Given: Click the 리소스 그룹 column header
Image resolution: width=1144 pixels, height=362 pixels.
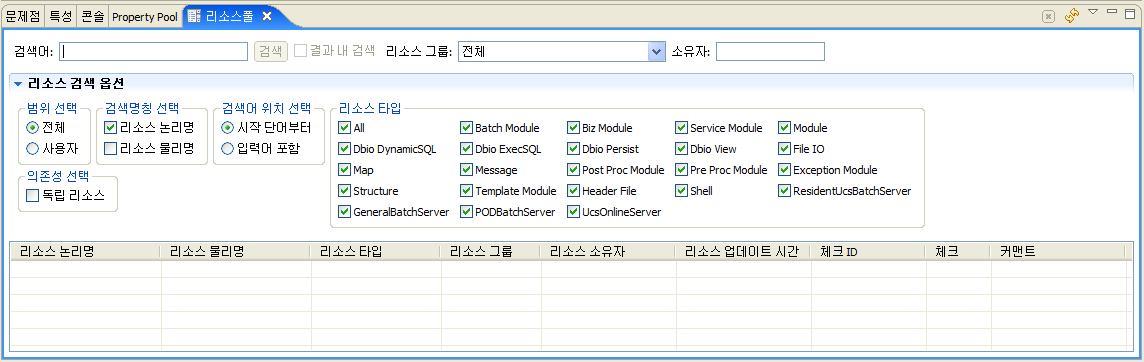Looking at the screenshot, I should pos(490,251).
